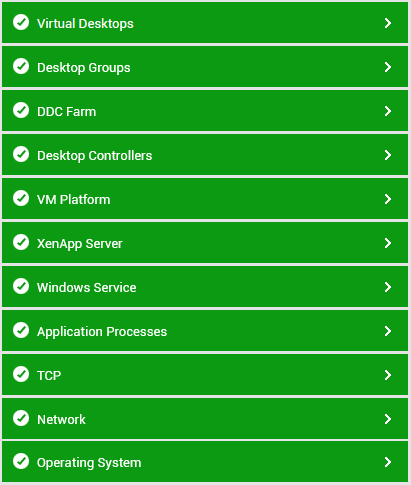Image resolution: width=411 pixels, height=485 pixels.
Task: Expand the Desktop Groups row chevron
Action: 388,67
